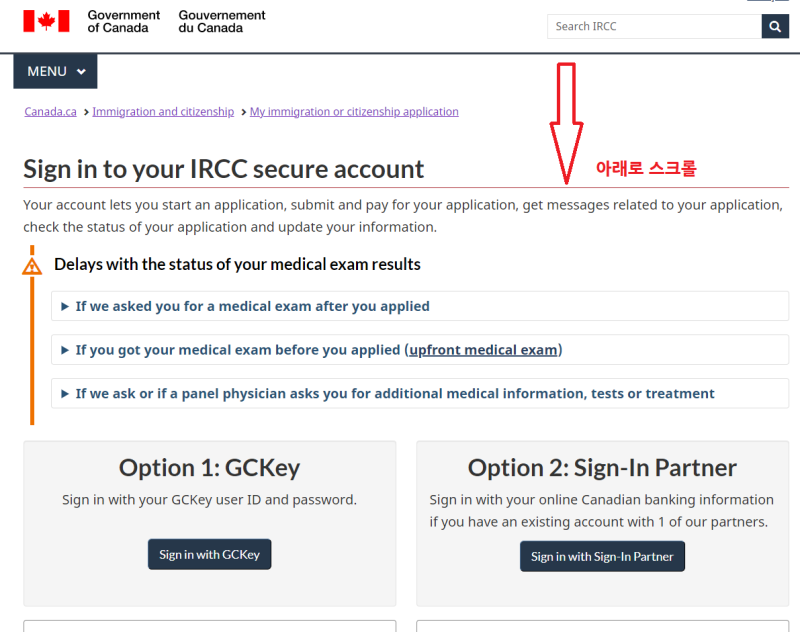Go to My immigration or citizenship application

[x=354, y=112]
